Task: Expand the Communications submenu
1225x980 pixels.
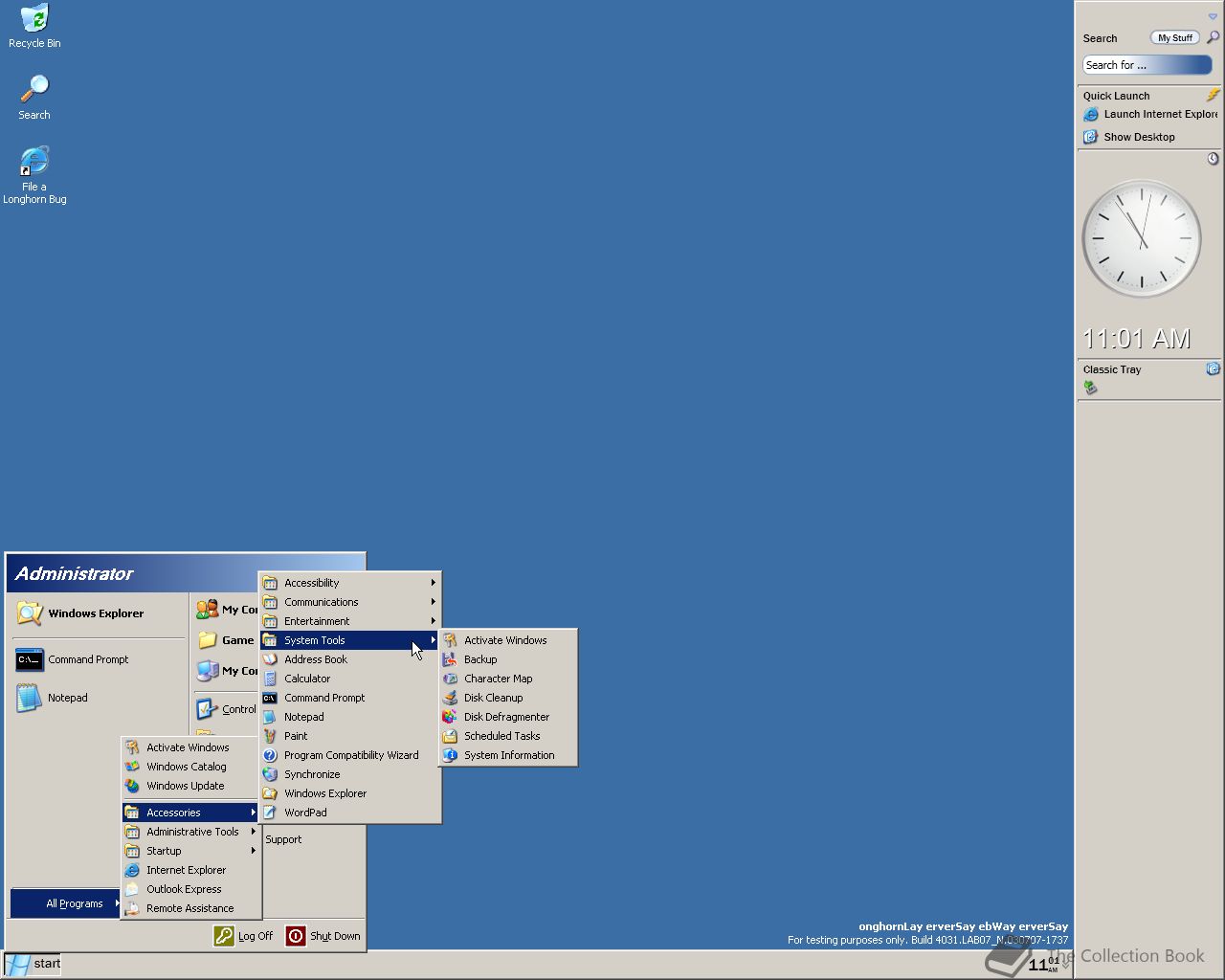Action: 350,602
